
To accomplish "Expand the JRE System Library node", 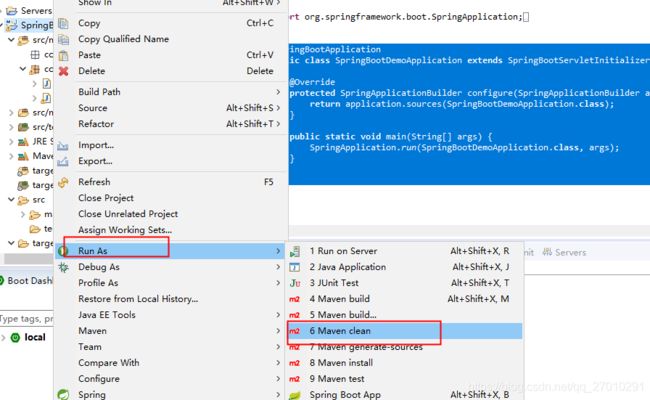I will point(11,142).
